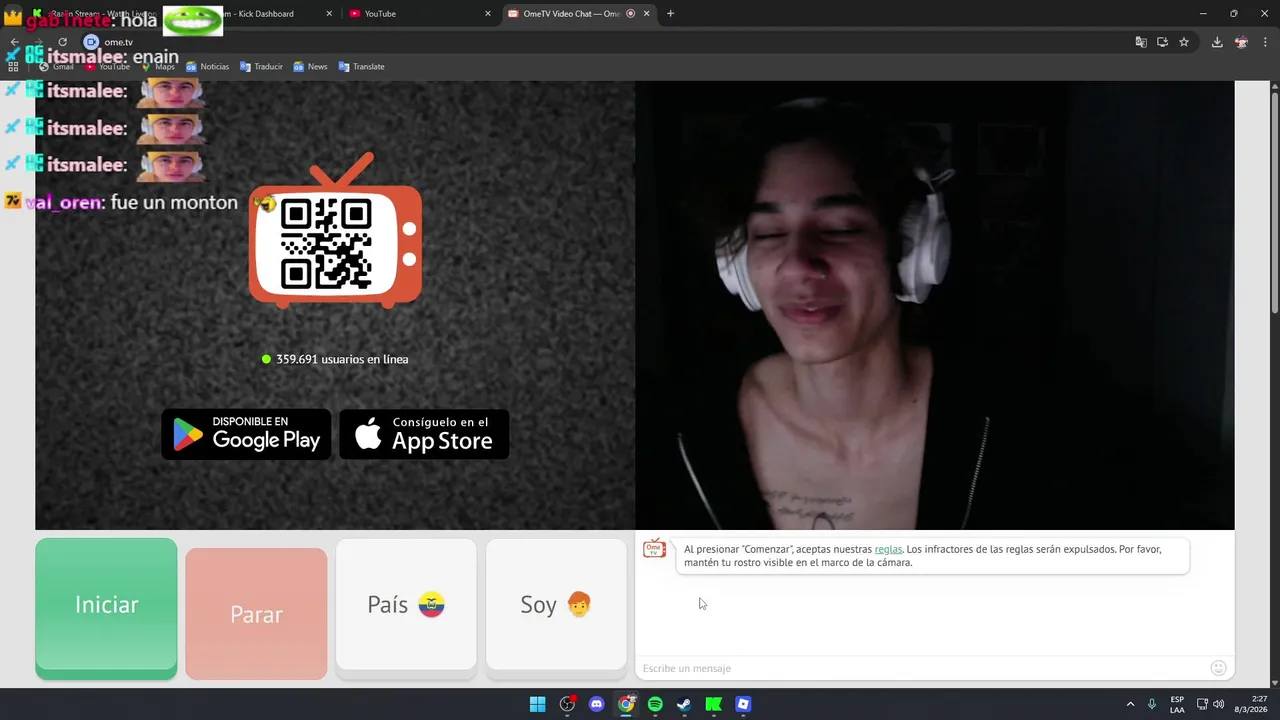
Task: Expand the system tray hidden icons chevron
Action: (x=1130, y=704)
